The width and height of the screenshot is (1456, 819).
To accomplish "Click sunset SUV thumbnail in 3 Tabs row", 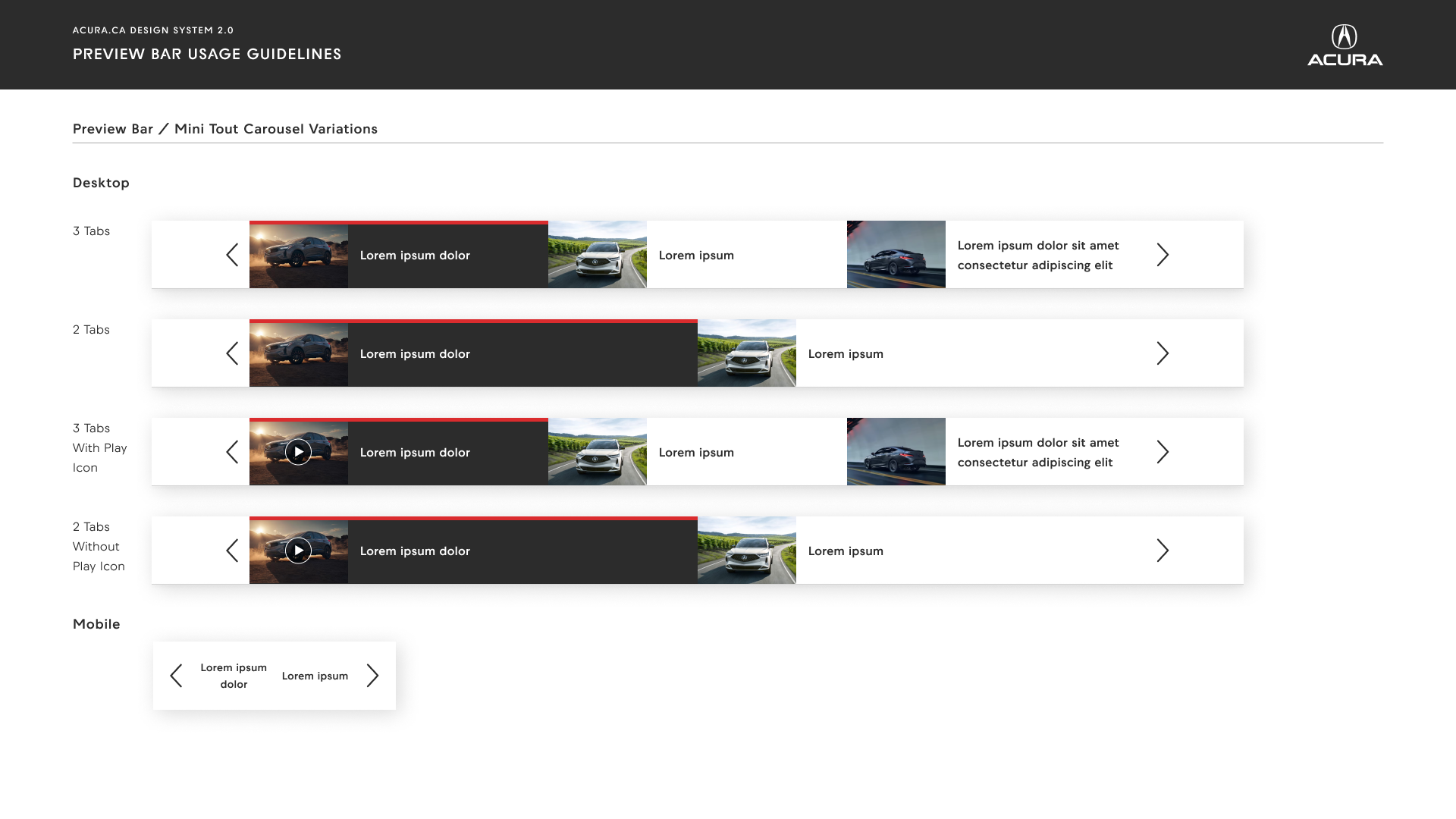I will [299, 256].
